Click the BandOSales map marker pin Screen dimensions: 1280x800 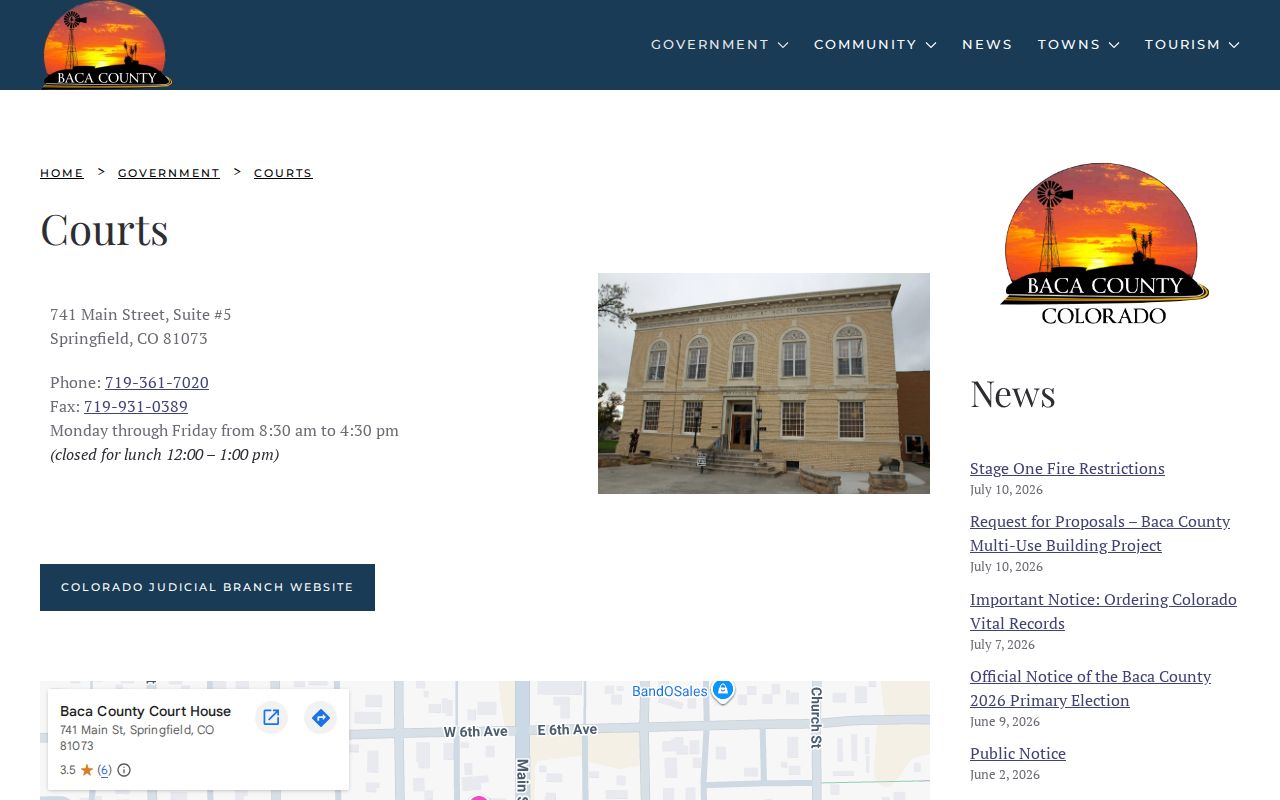click(x=723, y=691)
